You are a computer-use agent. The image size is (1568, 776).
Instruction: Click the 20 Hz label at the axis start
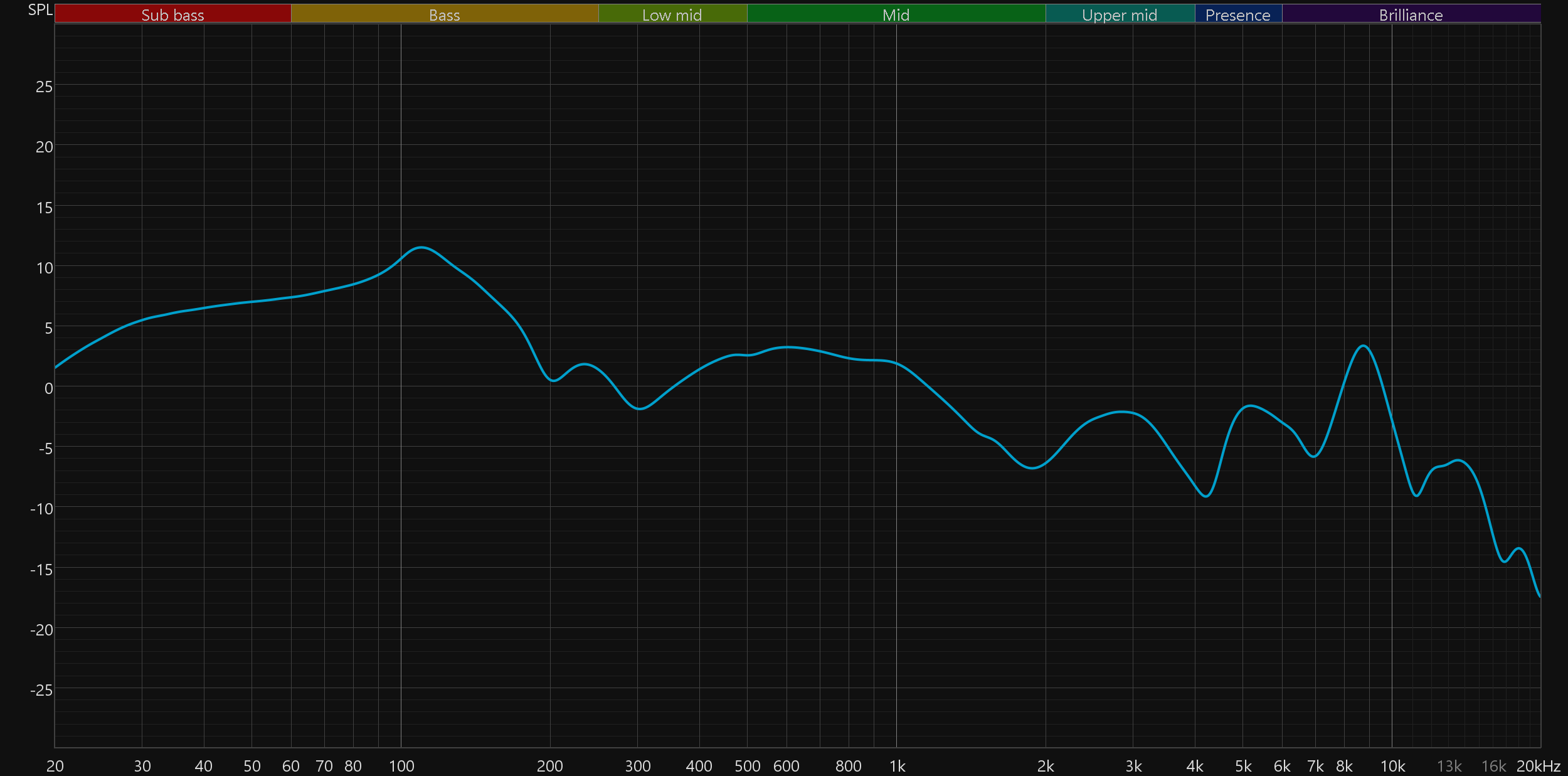pos(55,766)
